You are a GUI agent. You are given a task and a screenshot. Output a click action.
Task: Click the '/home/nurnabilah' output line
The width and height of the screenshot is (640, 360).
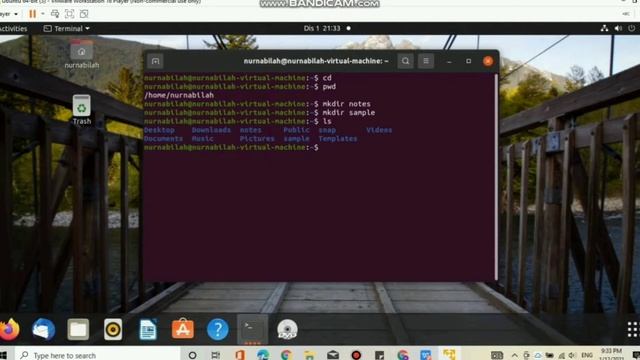(x=179, y=95)
